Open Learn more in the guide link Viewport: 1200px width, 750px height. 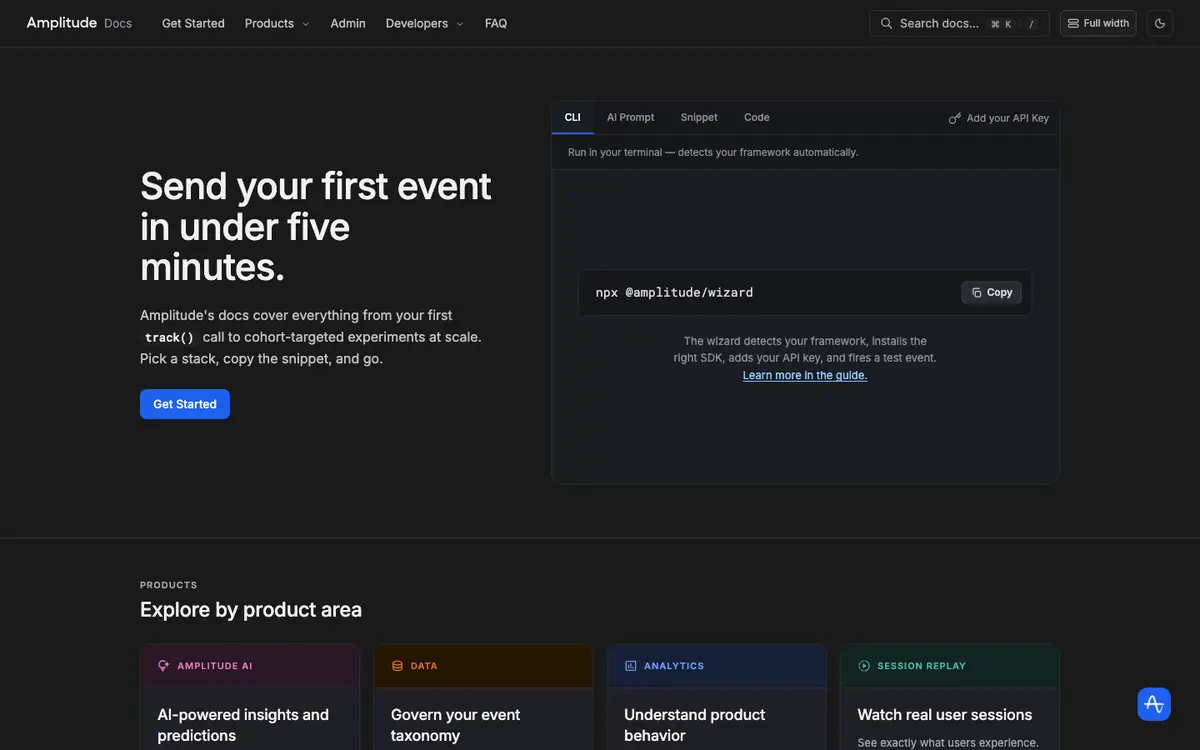805,375
